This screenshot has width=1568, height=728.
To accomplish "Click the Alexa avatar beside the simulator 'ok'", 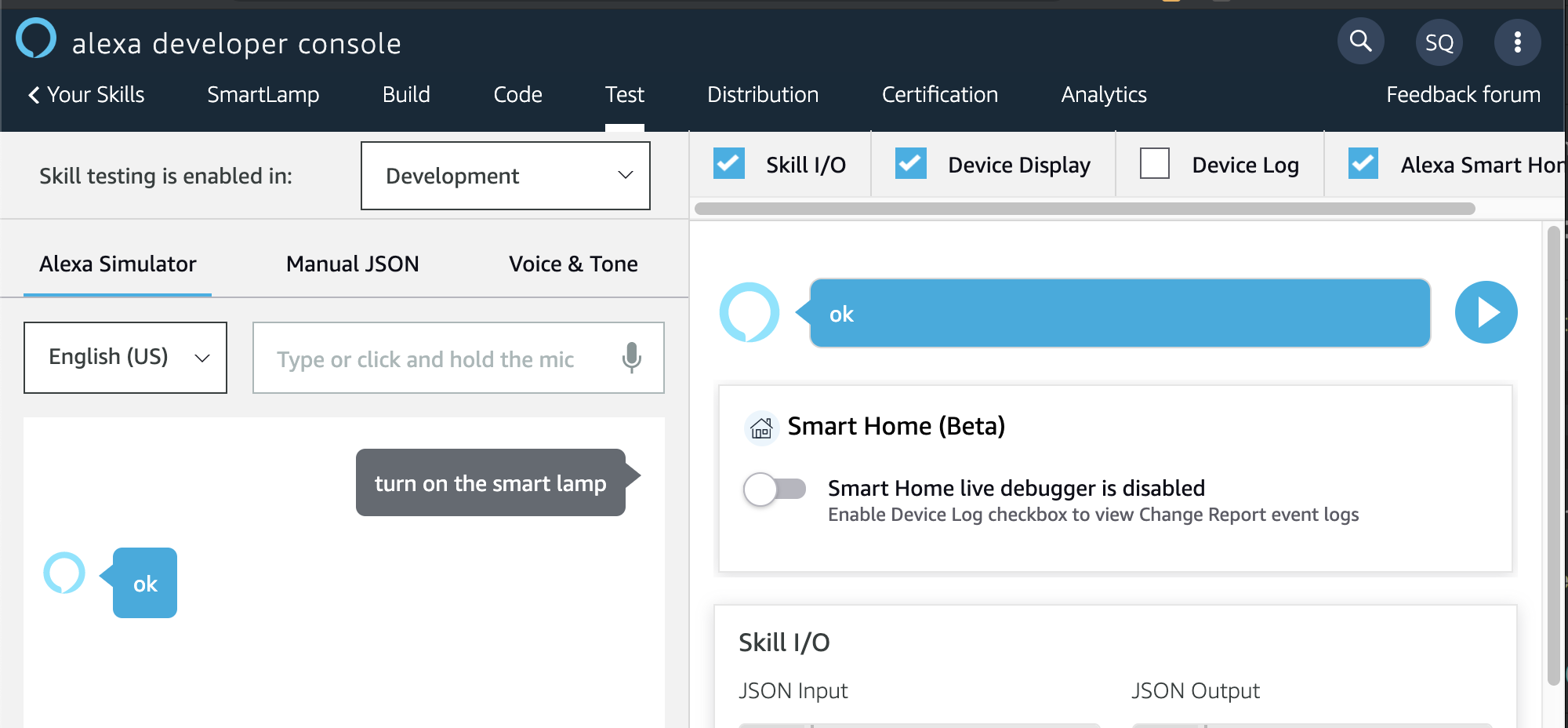I will click(x=64, y=573).
